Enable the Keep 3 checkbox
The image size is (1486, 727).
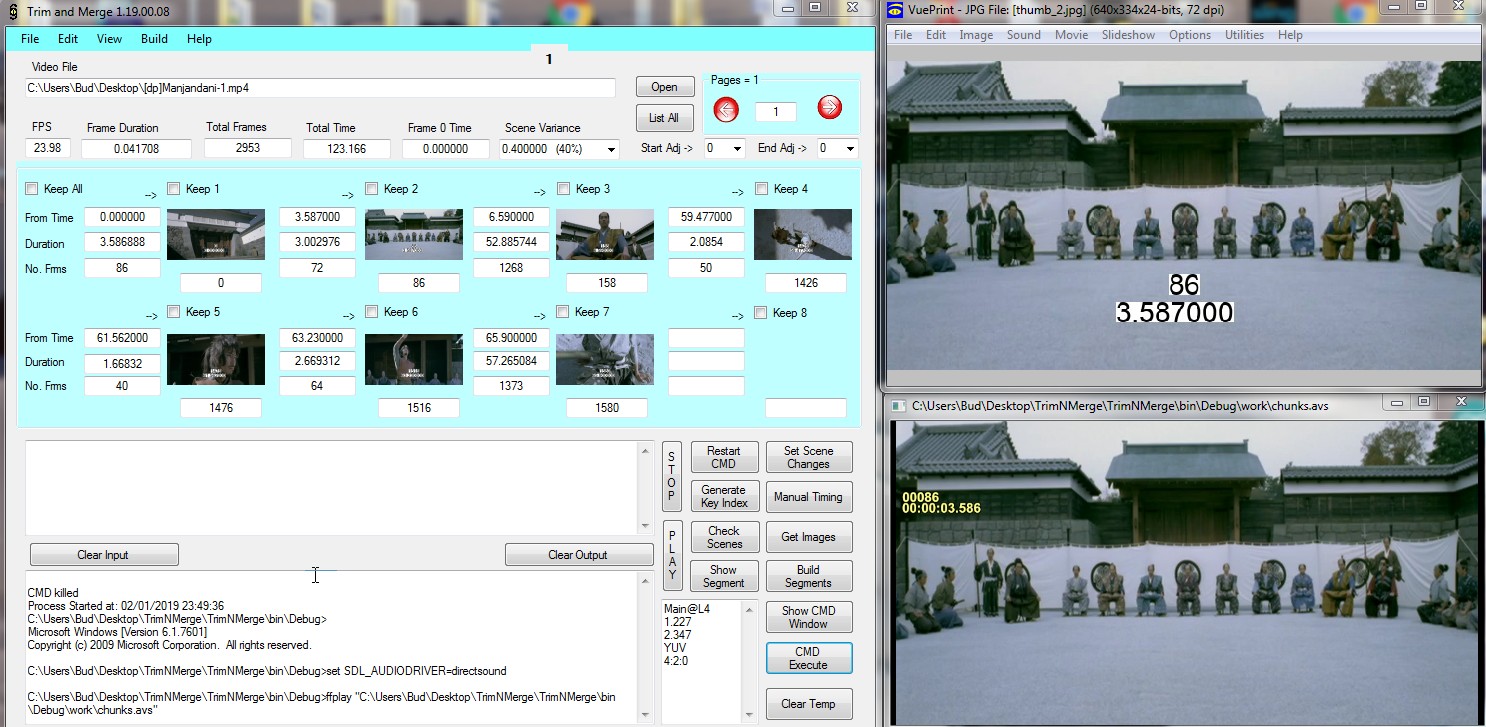(563, 189)
